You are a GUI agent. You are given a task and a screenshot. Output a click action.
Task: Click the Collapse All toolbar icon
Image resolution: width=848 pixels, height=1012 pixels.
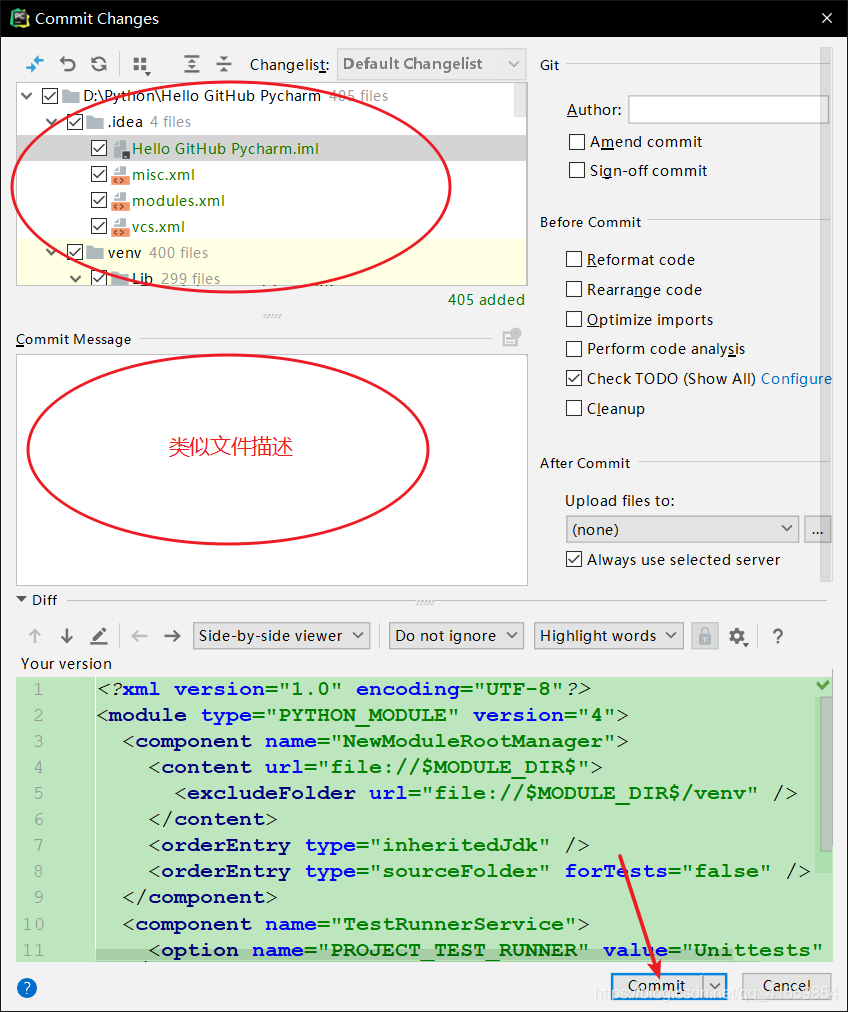(223, 64)
